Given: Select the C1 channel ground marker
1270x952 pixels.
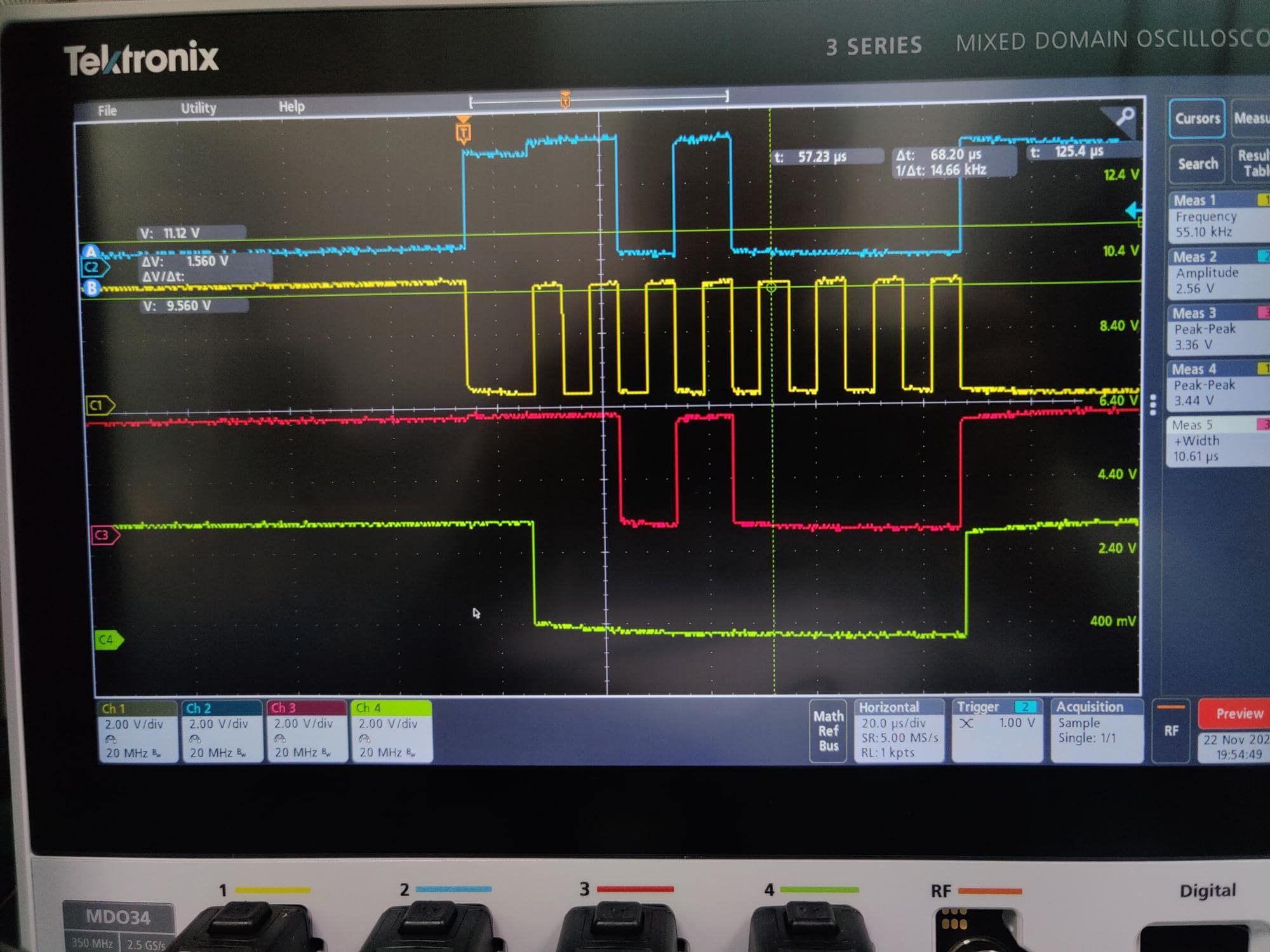Looking at the screenshot, I should tap(99, 405).
